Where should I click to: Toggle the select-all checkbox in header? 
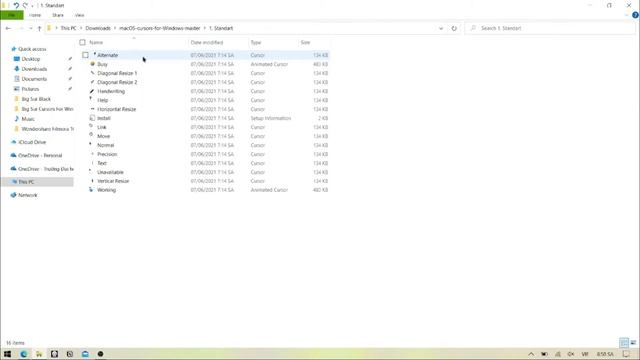click(82, 42)
